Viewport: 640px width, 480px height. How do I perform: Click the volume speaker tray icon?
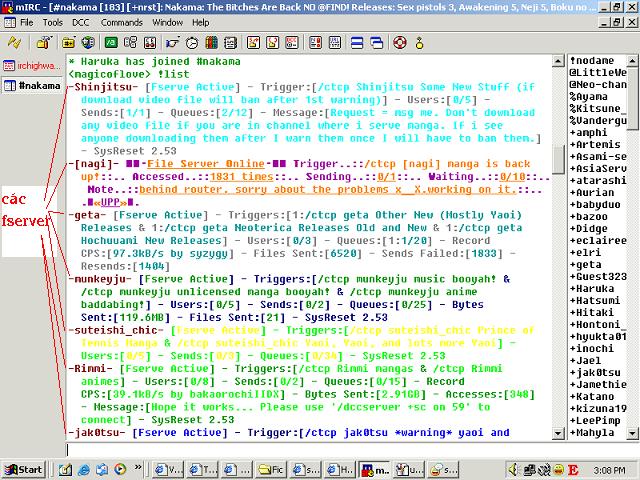point(513,470)
